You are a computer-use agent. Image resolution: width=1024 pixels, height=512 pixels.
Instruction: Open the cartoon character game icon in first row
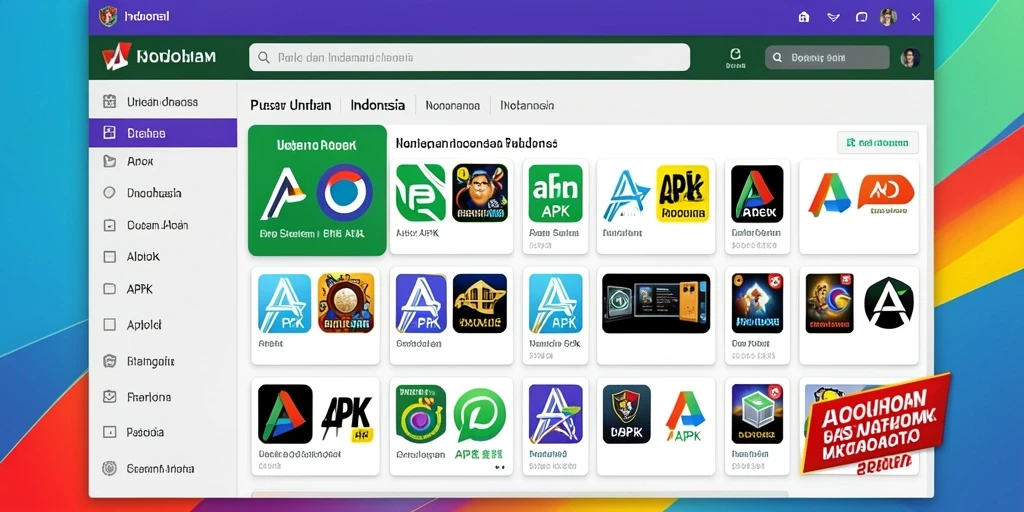tap(480, 193)
